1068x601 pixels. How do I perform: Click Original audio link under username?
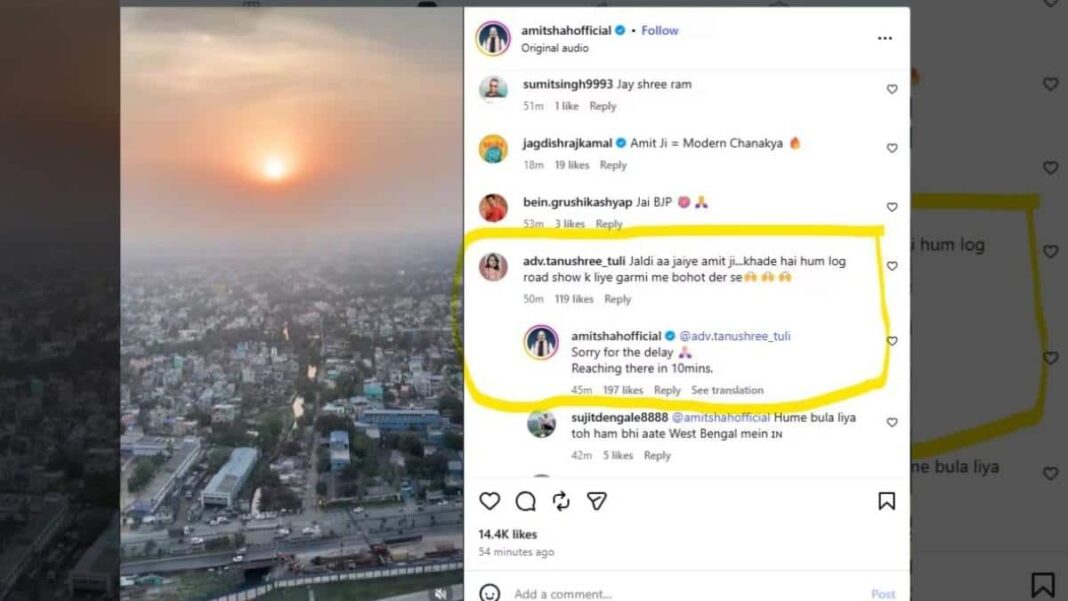click(555, 48)
